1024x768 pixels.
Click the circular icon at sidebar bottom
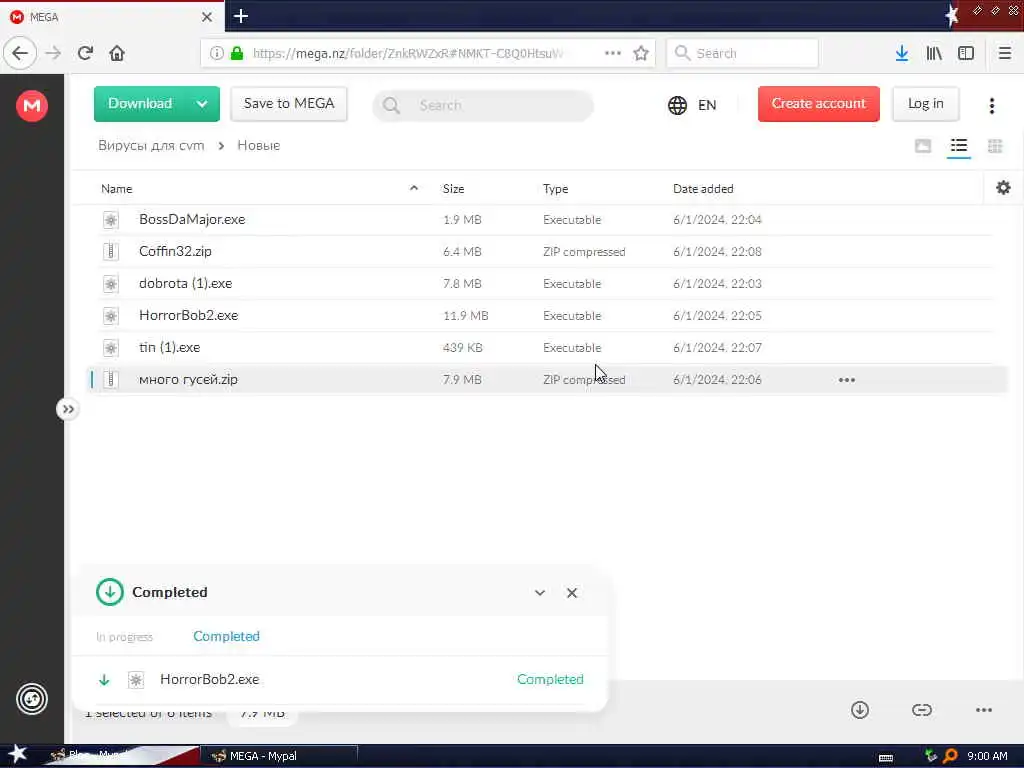pos(32,699)
